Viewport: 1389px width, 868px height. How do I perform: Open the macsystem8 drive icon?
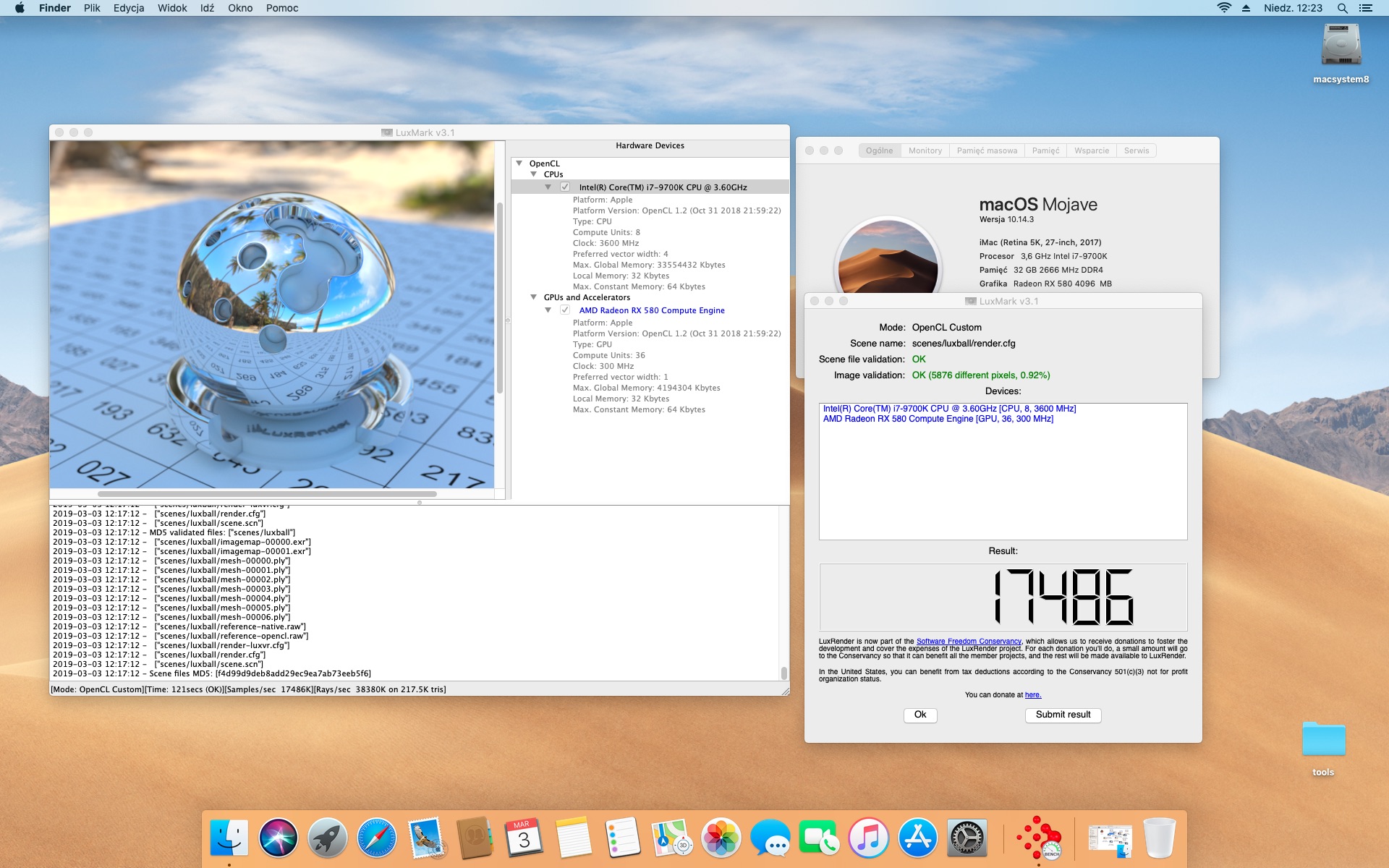point(1341,46)
